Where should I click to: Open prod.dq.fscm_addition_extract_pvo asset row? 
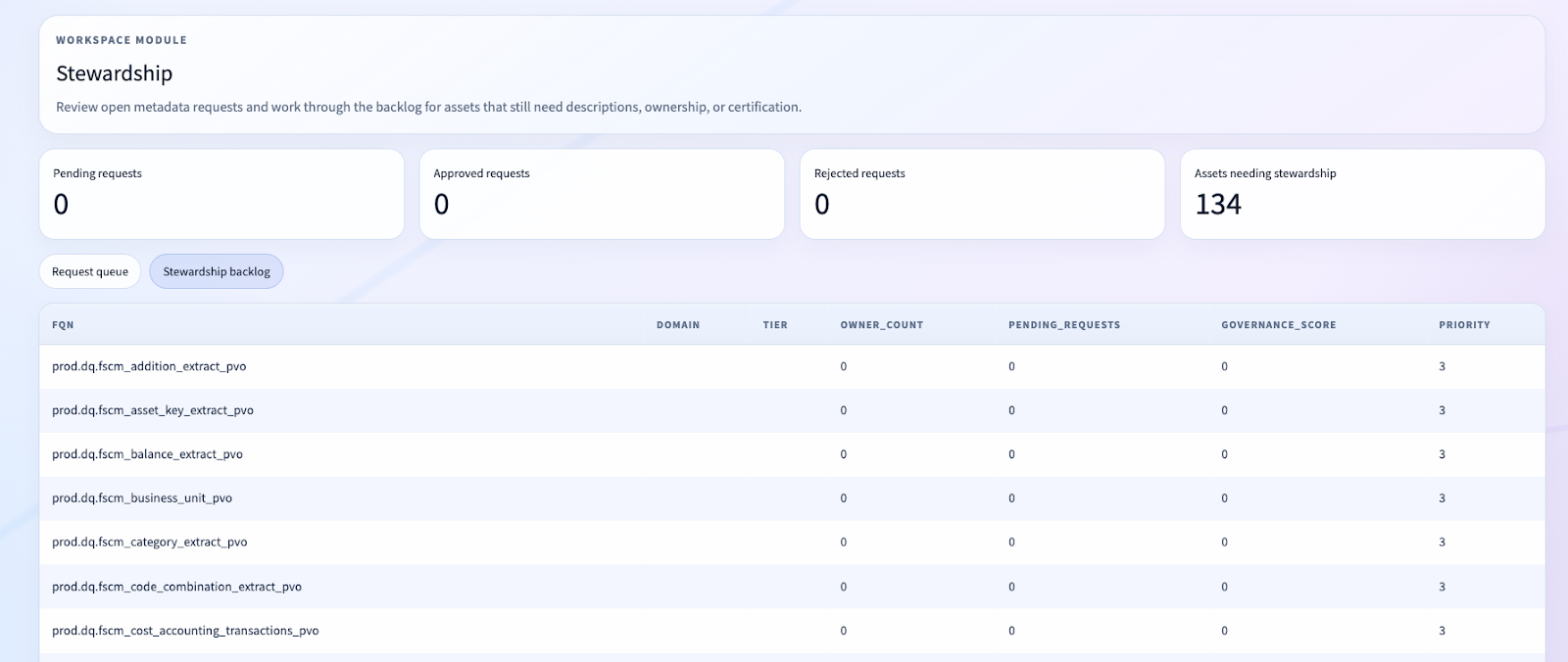point(149,366)
